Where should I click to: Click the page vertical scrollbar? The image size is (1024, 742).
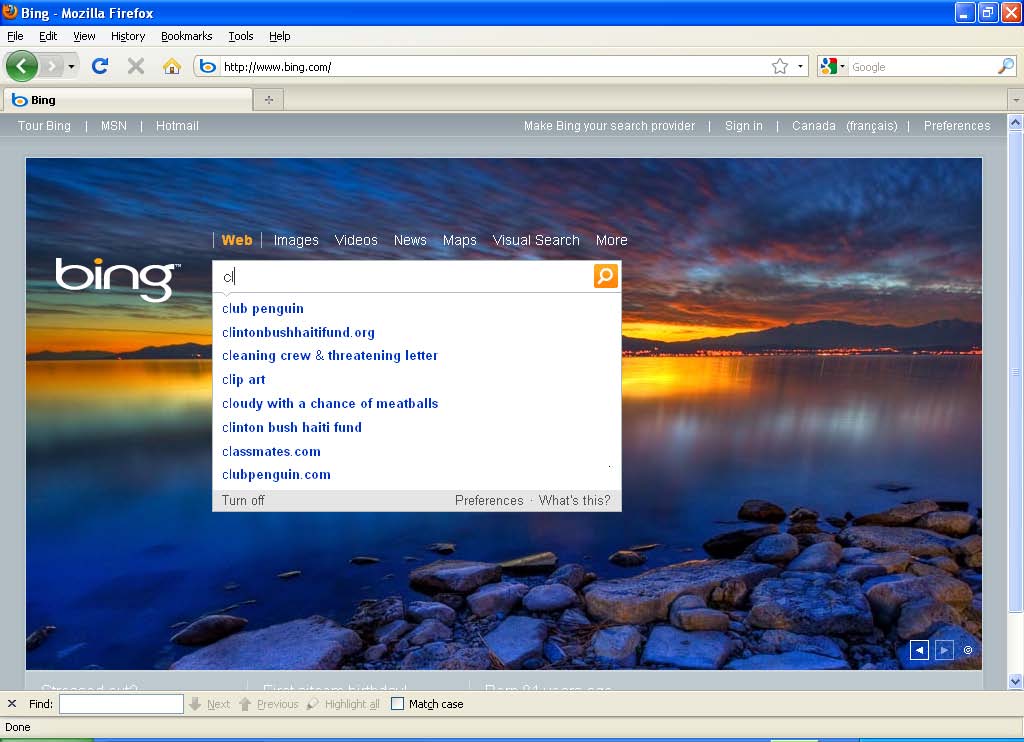(x=1015, y=400)
